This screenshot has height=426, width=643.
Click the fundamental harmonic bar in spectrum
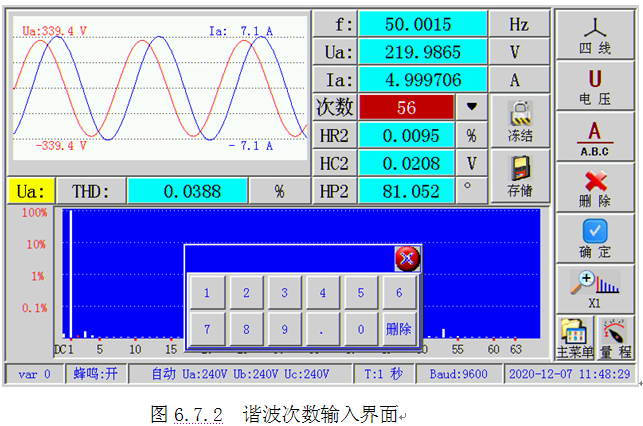[x=71, y=274]
